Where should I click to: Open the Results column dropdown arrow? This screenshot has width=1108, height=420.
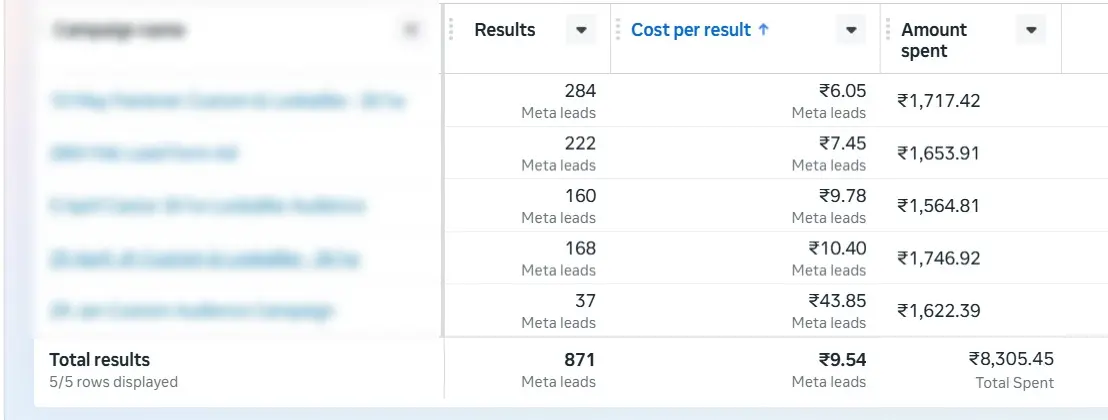(x=582, y=30)
